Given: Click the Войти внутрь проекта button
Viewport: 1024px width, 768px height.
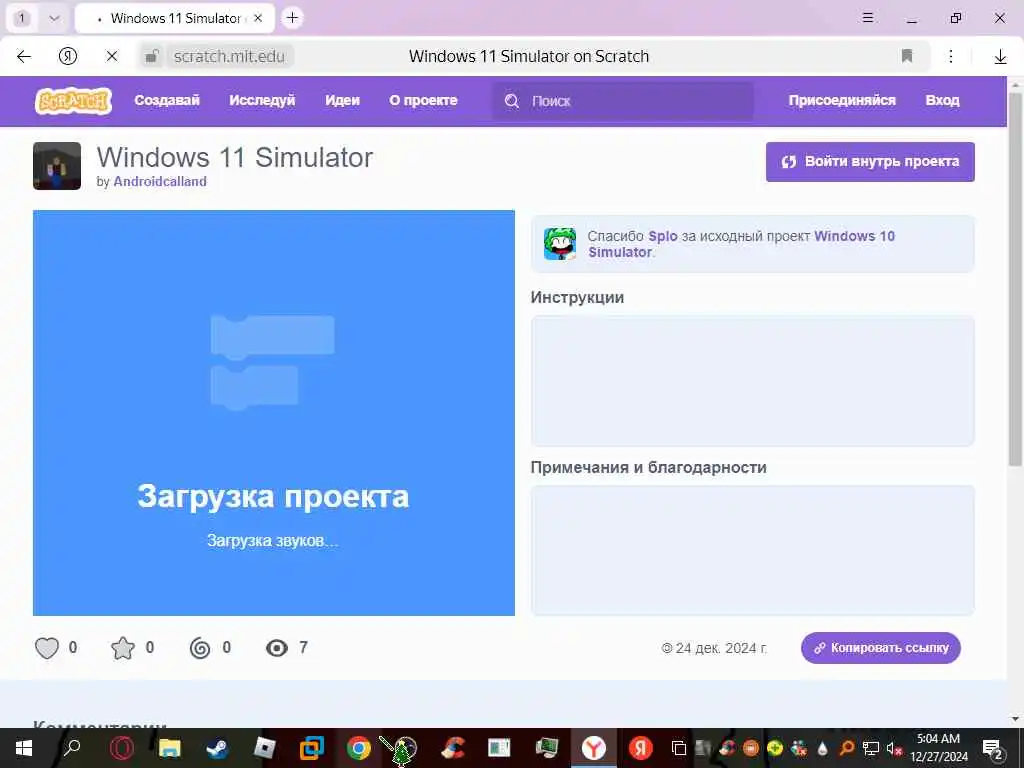Looking at the screenshot, I should pos(870,162).
